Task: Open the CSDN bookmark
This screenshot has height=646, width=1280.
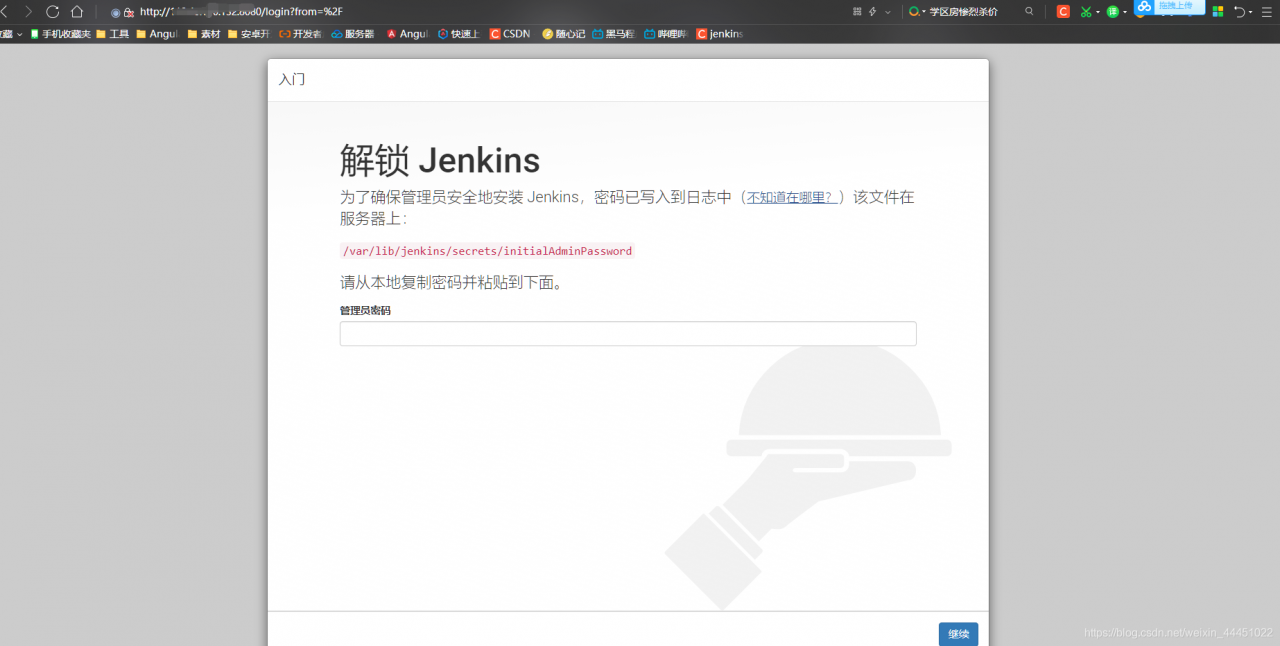Action: click(510, 34)
